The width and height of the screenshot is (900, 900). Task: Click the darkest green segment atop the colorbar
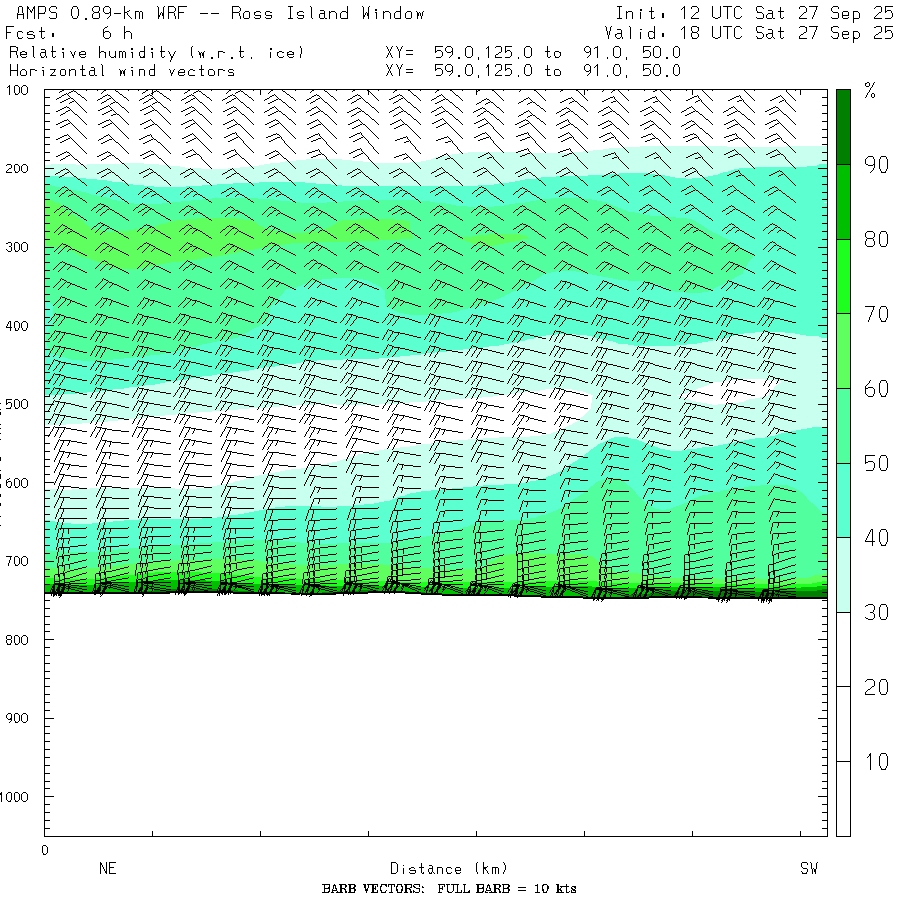tap(843, 126)
